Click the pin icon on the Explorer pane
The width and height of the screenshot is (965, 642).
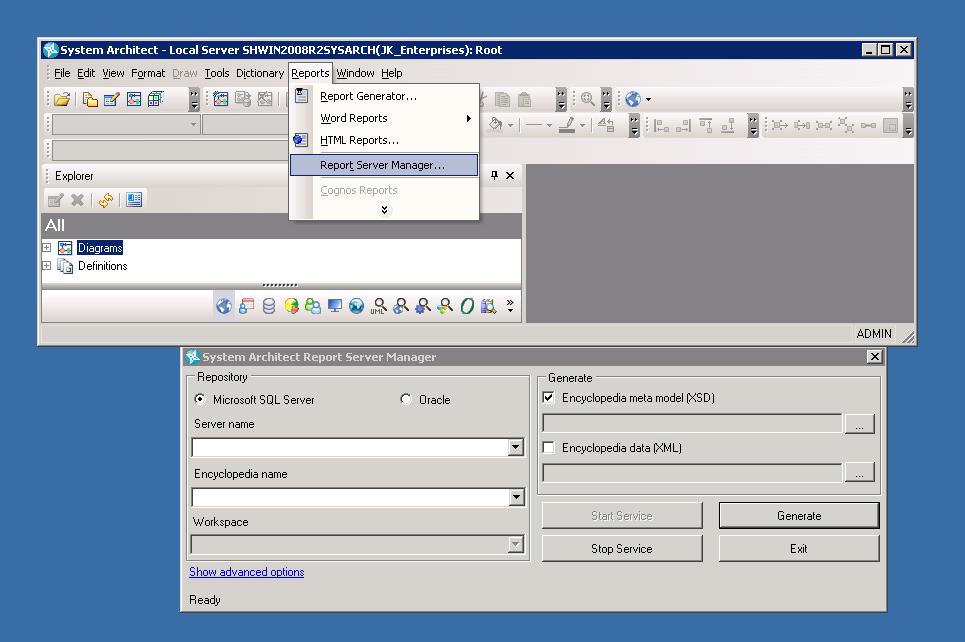click(x=494, y=175)
